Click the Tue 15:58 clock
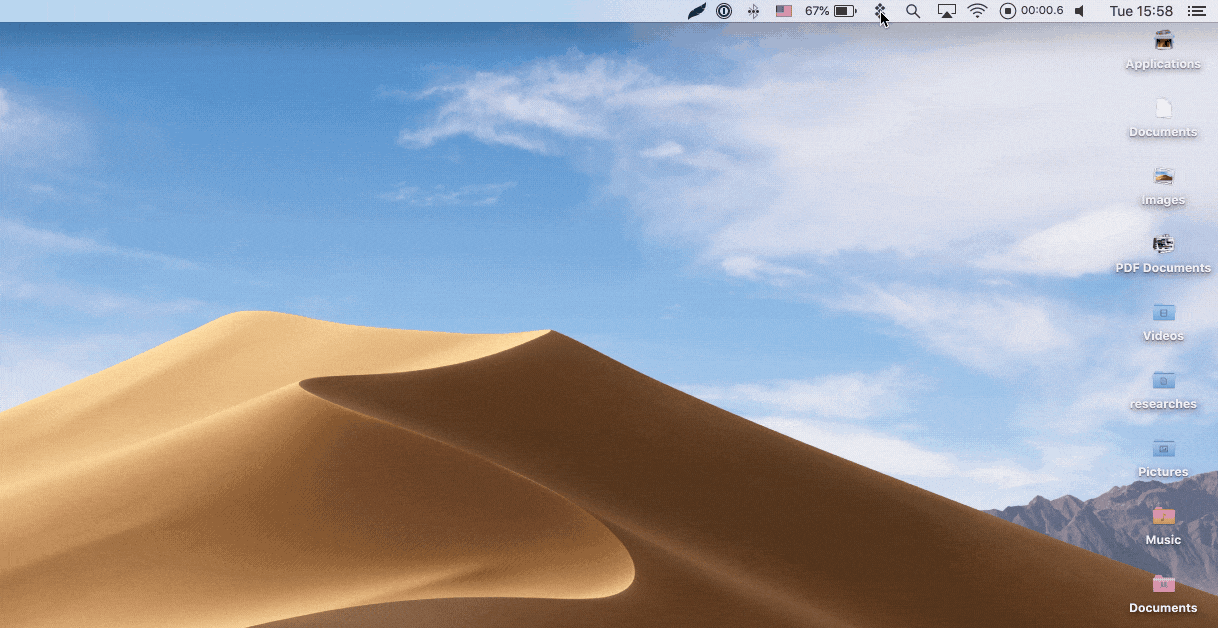 pyautogui.click(x=1141, y=11)
